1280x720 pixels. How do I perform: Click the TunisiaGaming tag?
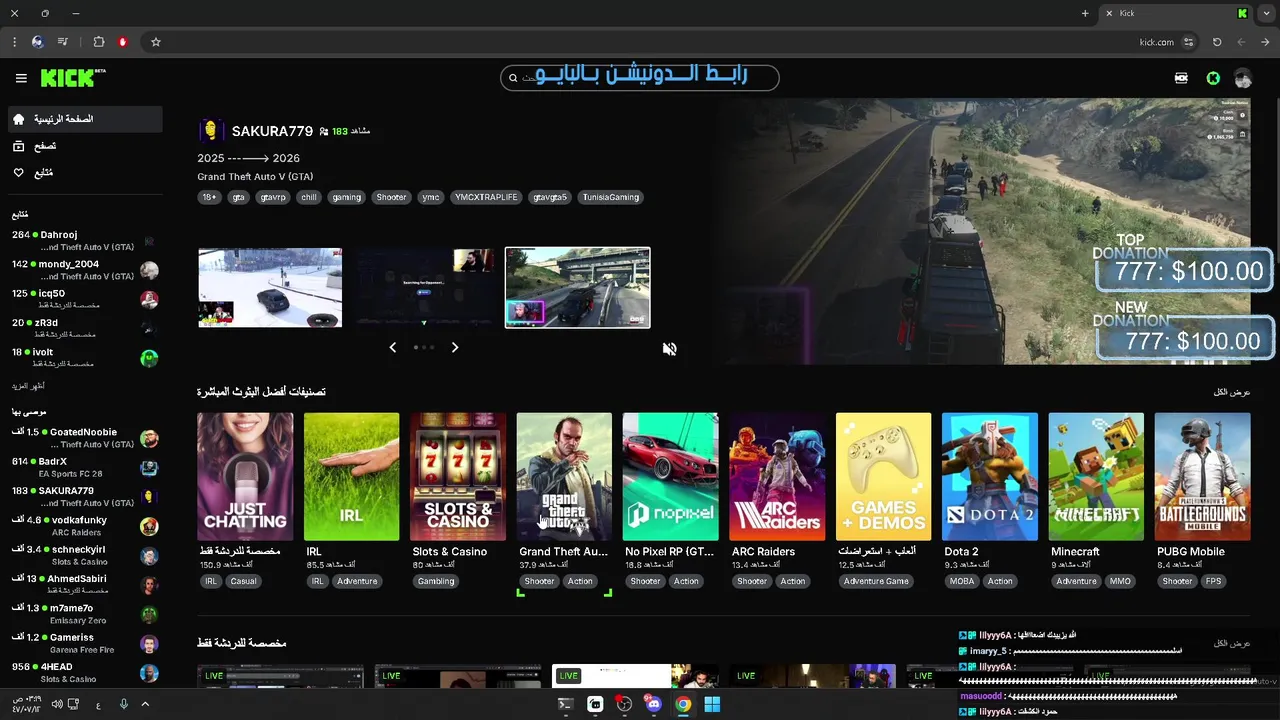pyautogui.click(x=610, y=197)
